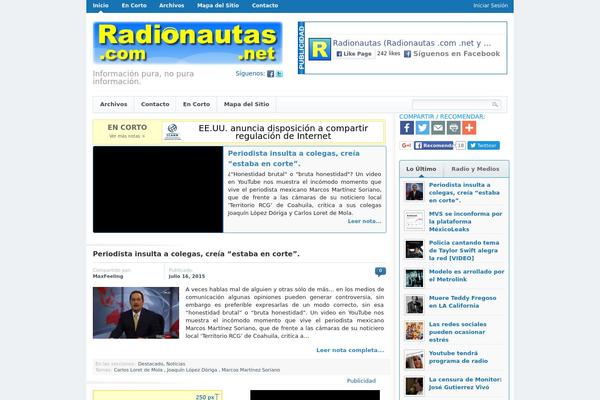Click Leer nota... link

364,221
